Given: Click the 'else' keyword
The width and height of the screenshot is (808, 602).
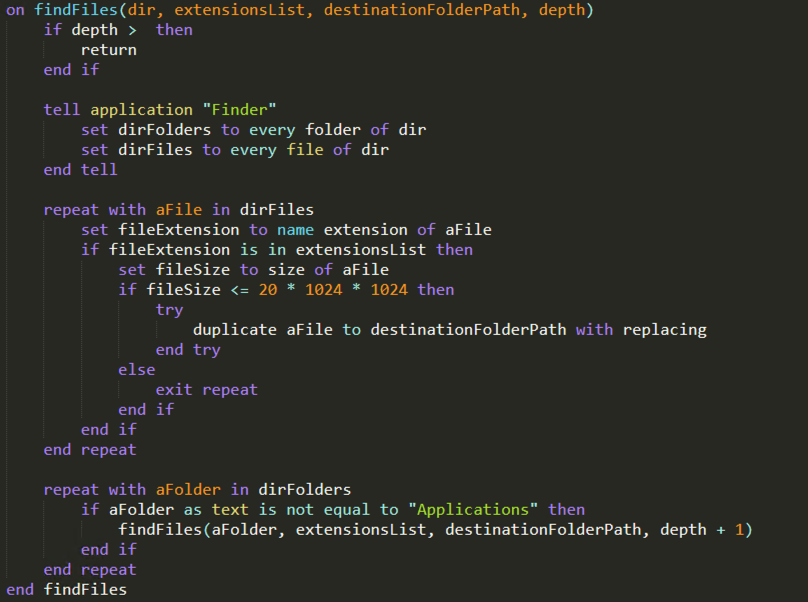Looking at the screenshot, I should pos(137,370).
